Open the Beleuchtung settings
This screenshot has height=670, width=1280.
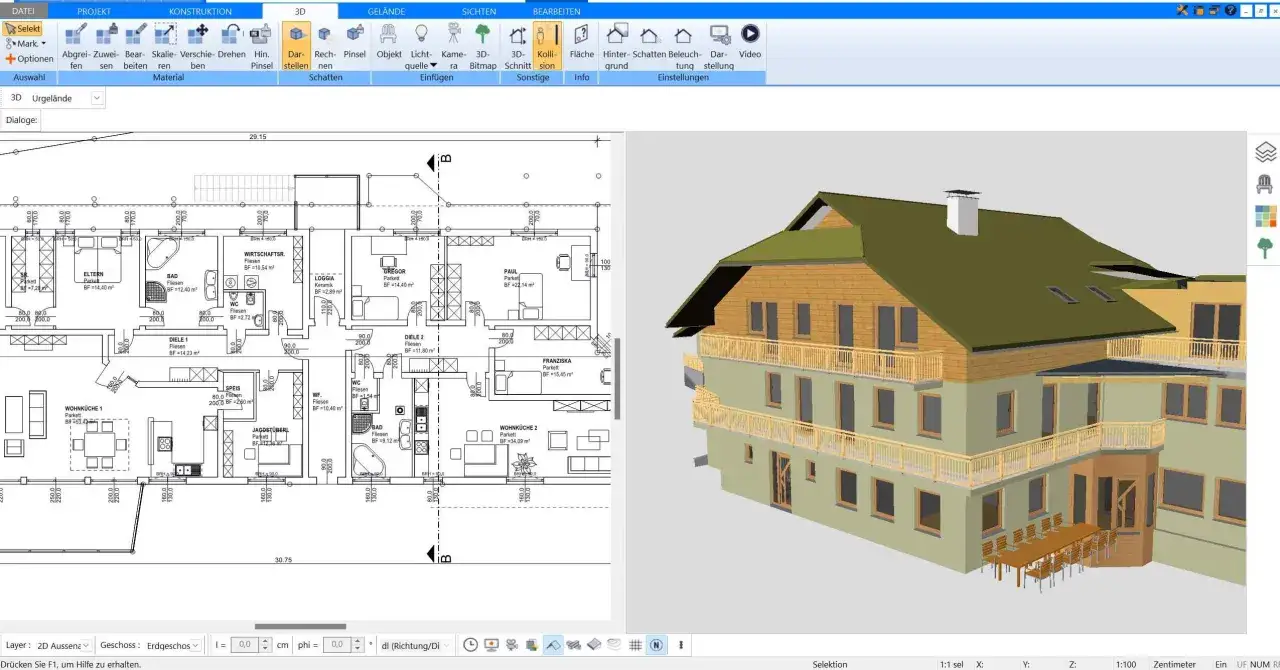click(x=684, y=46)
